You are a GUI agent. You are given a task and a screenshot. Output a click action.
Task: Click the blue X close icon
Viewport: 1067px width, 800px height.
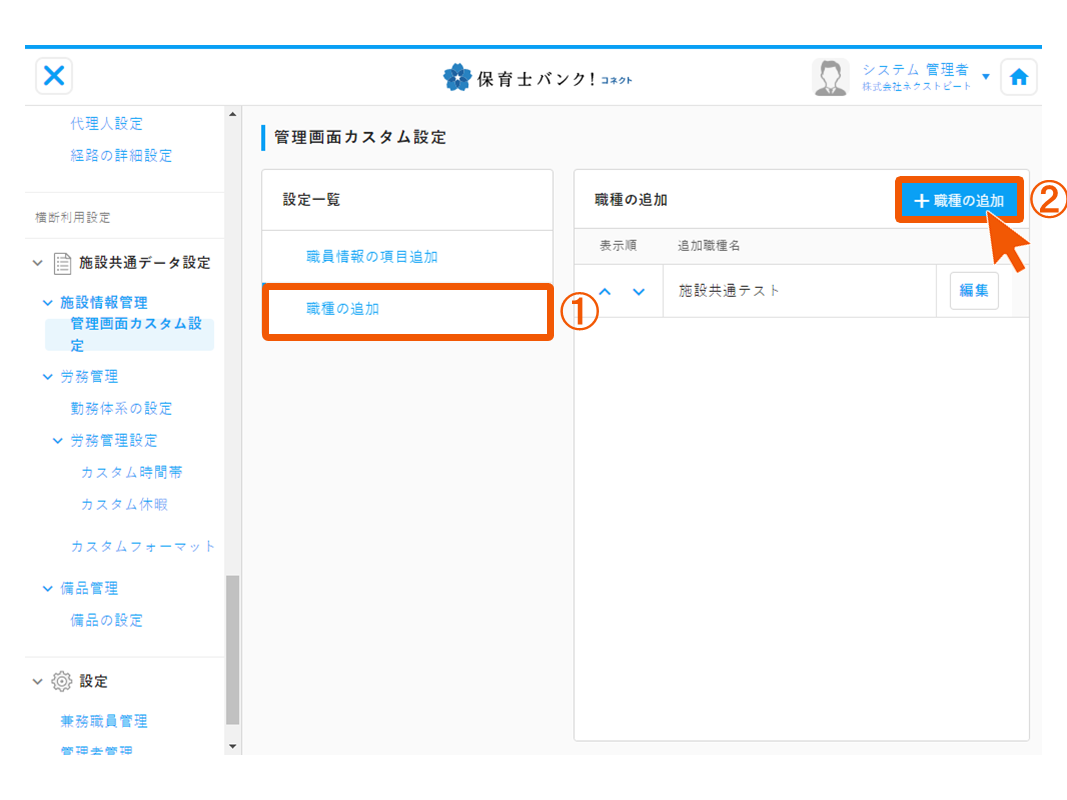click(54, 76)
